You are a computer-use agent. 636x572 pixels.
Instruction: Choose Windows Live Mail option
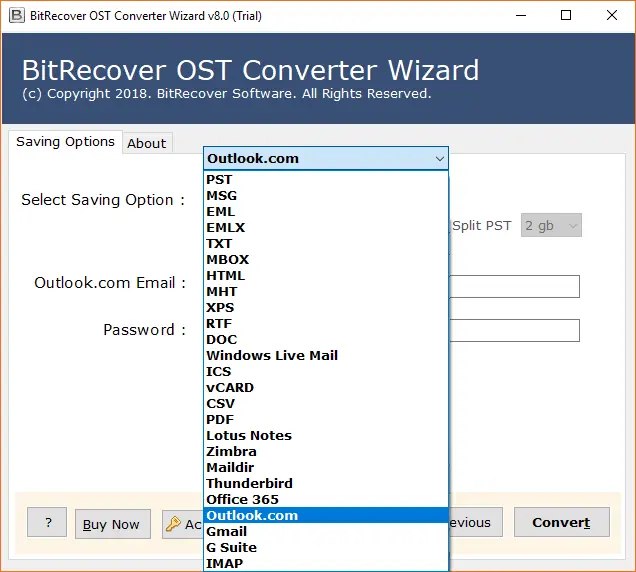(326, 355)
